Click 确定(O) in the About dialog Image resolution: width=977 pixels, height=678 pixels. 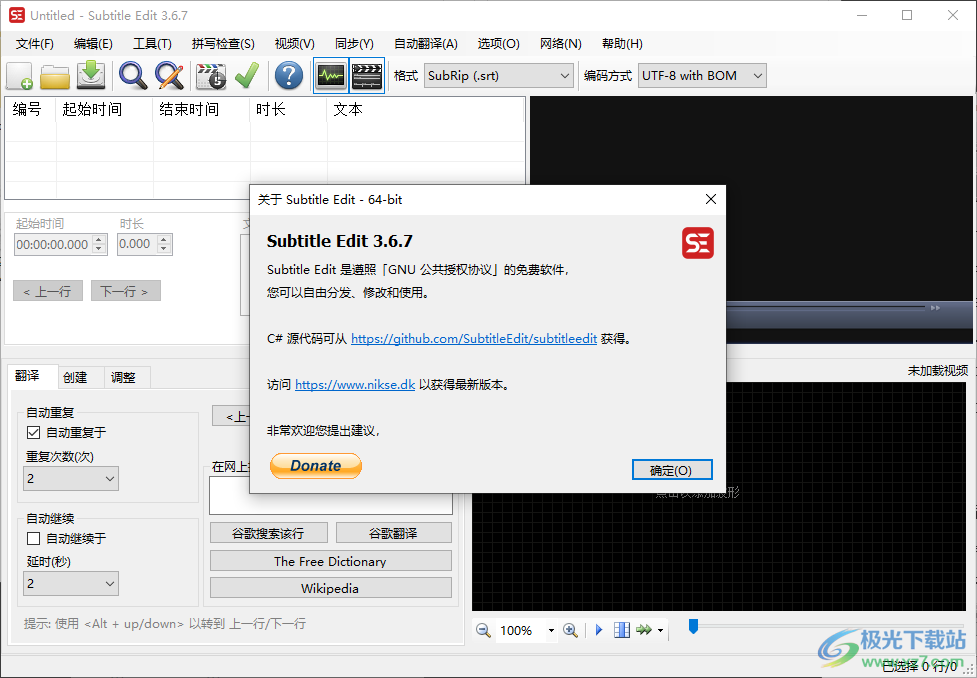click(x=672, y=470)
